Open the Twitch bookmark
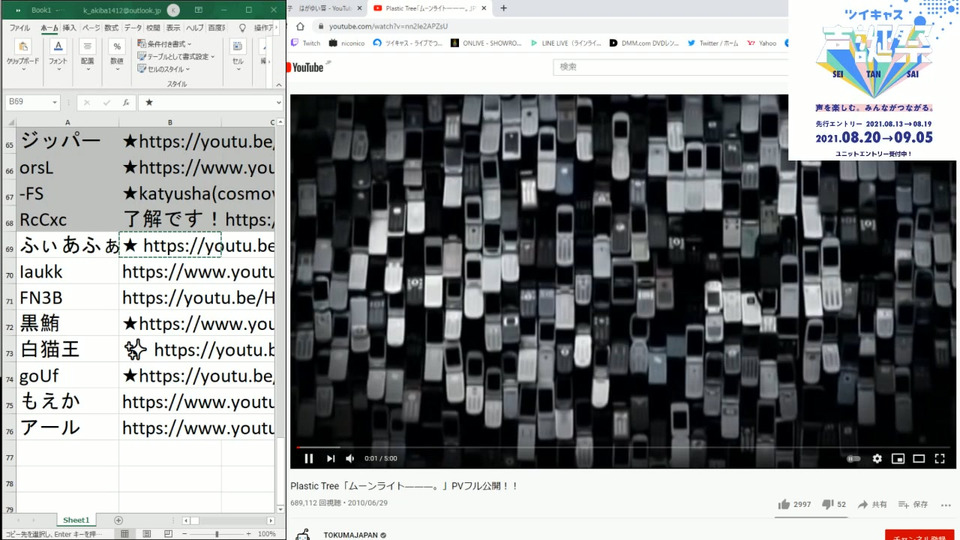 306,43
